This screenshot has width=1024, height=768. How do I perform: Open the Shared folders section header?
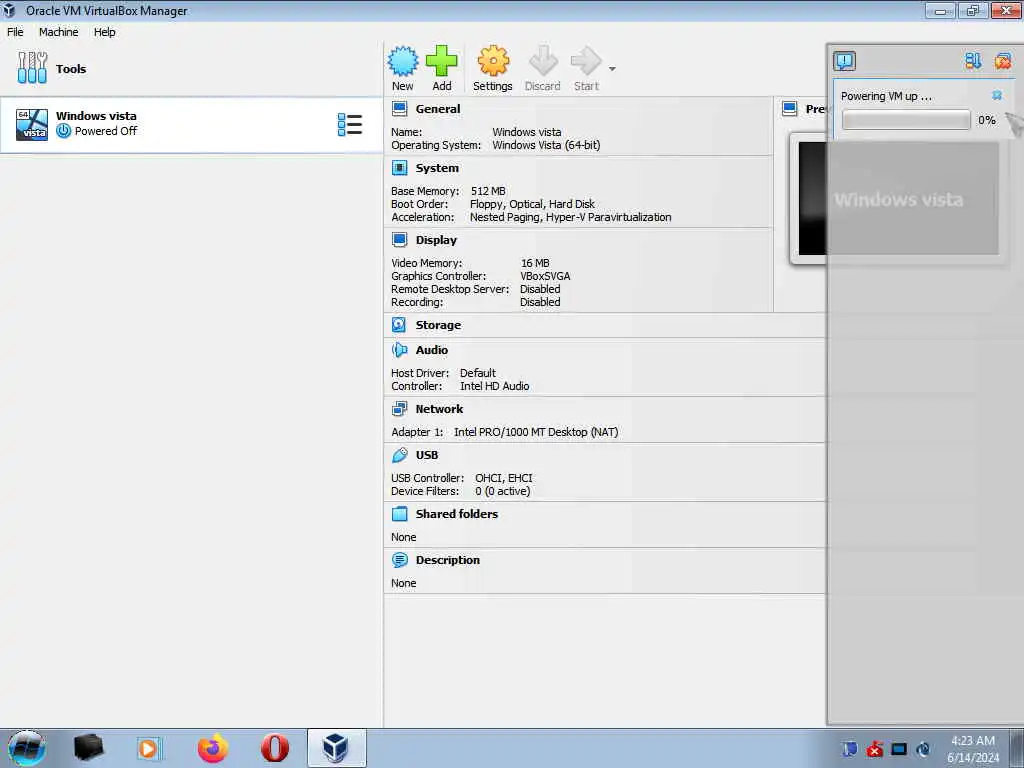pyautogui.click(x=456, y=514)
